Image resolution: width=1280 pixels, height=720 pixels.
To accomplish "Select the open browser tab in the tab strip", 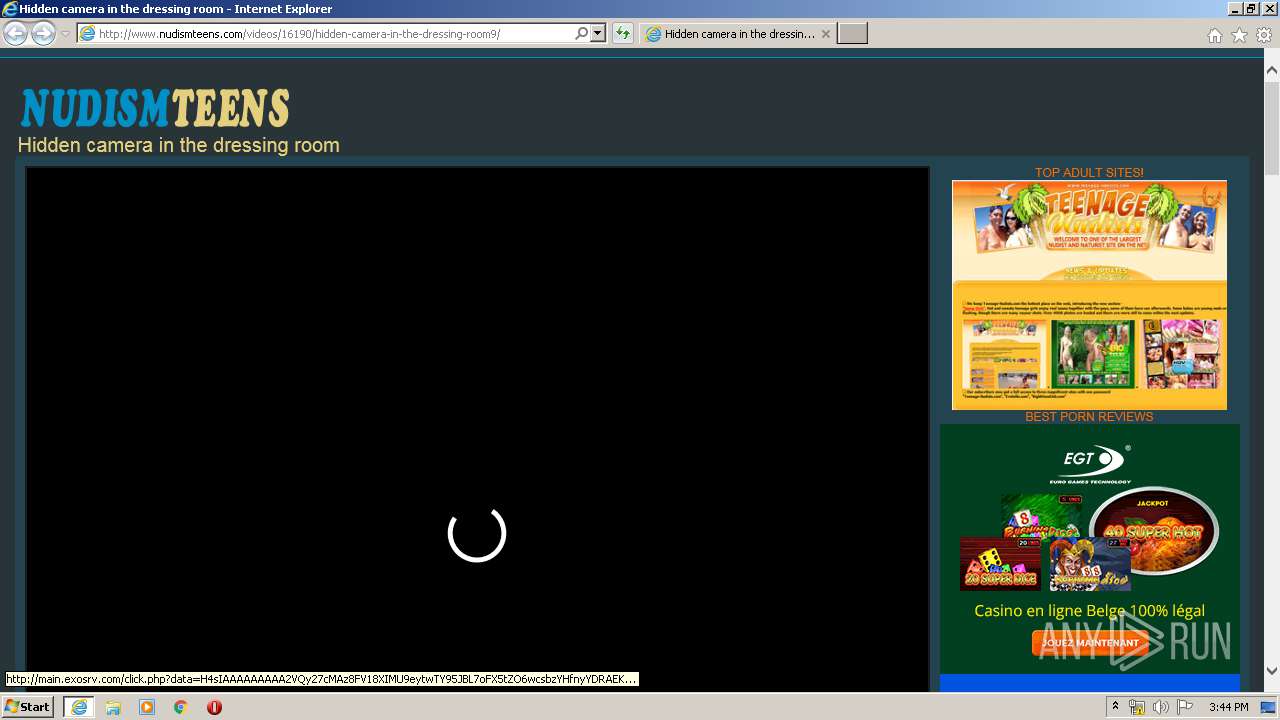I will (x=738, y=34).
